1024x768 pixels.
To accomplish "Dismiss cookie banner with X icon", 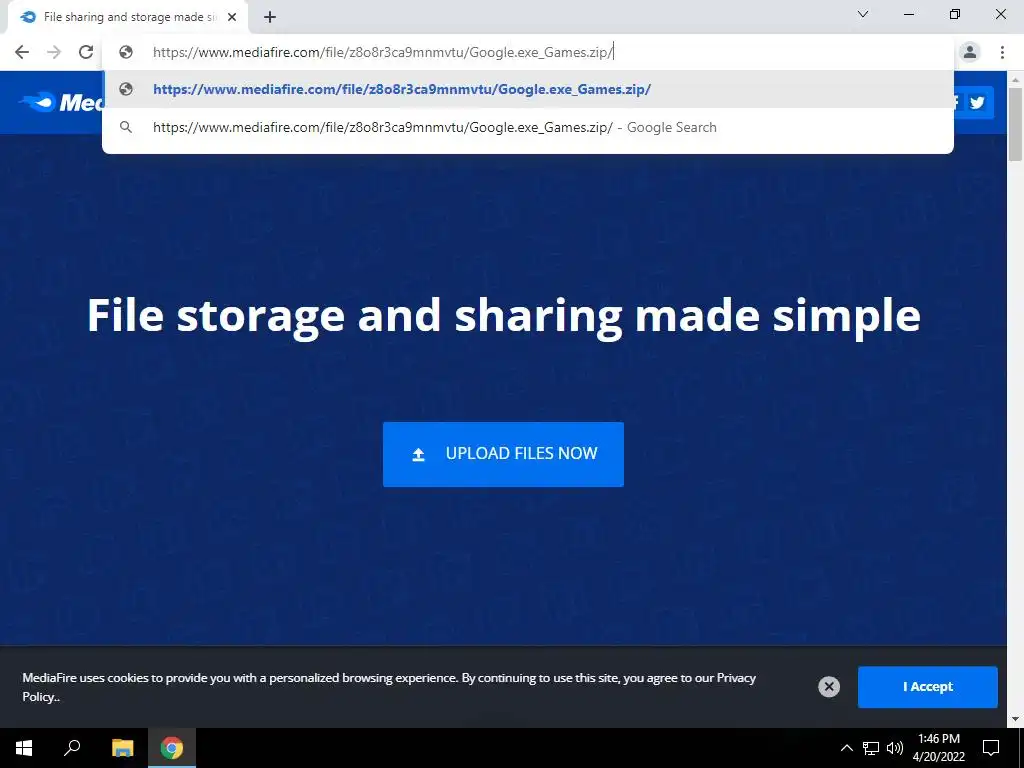I will pos(829,686).
